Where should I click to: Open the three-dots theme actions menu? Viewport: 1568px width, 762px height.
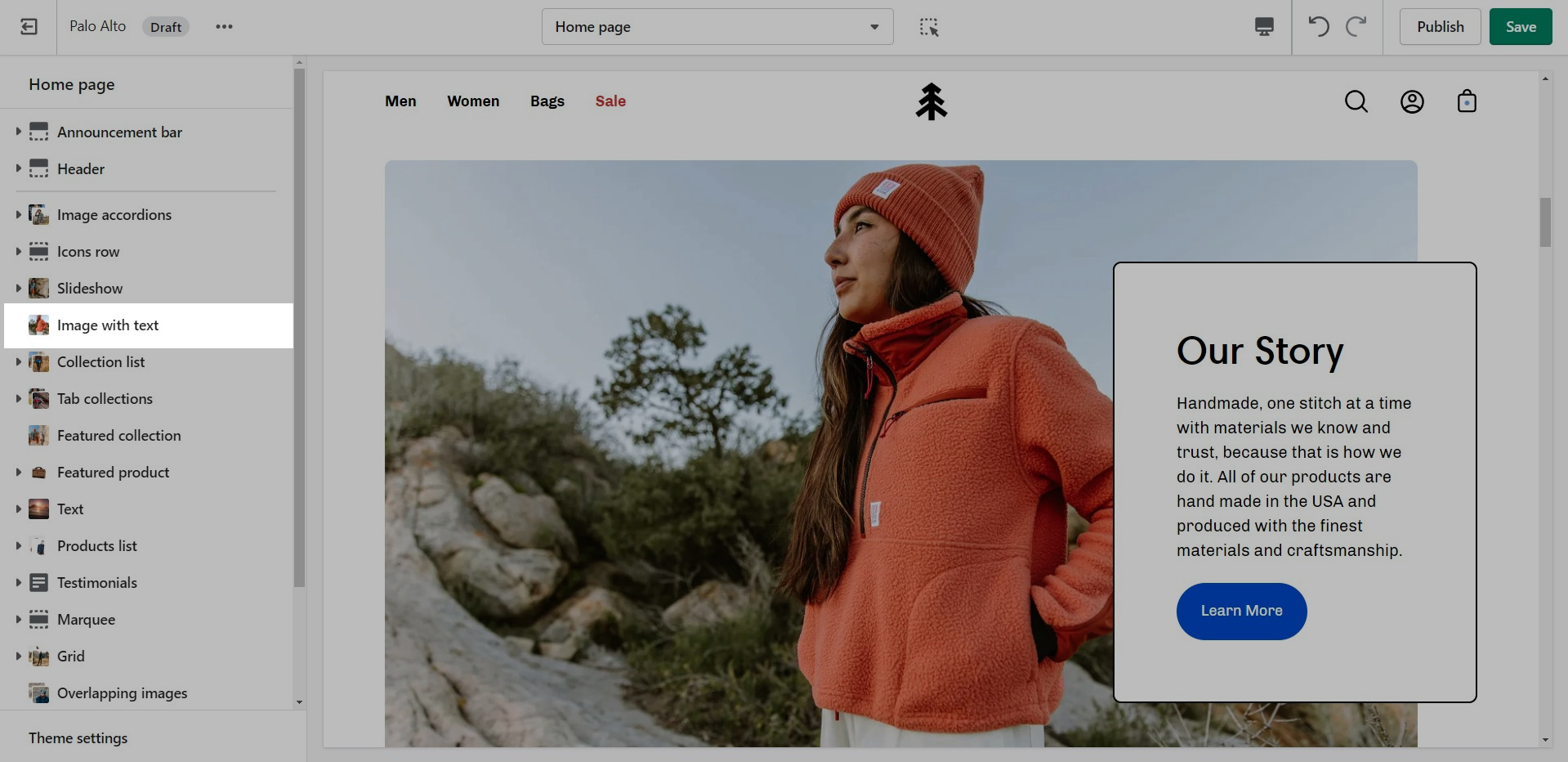coord(224,27)
